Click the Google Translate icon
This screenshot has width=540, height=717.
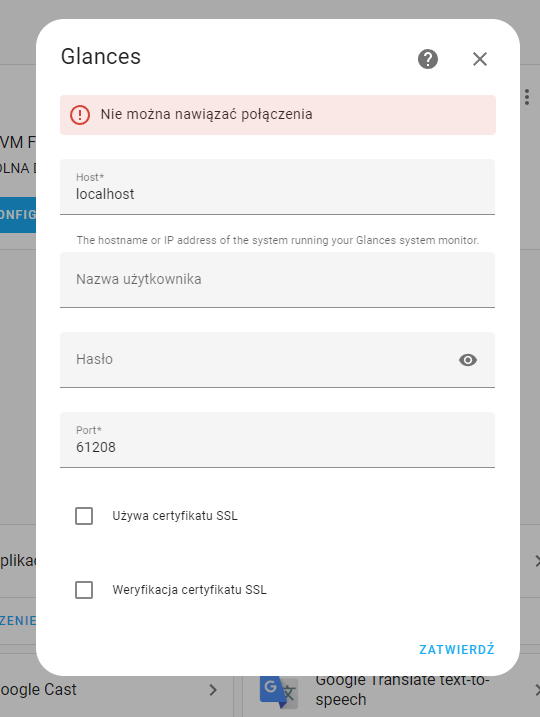[279, 691]
